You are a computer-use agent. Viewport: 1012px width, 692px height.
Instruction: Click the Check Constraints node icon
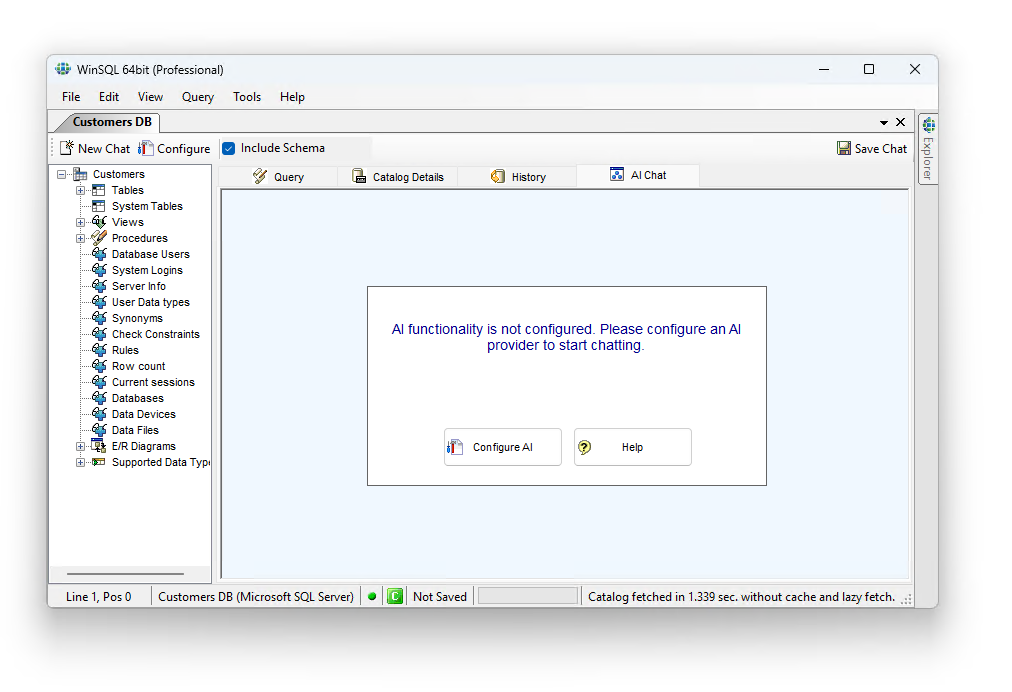pyautogui.click(x=99, y=334)
